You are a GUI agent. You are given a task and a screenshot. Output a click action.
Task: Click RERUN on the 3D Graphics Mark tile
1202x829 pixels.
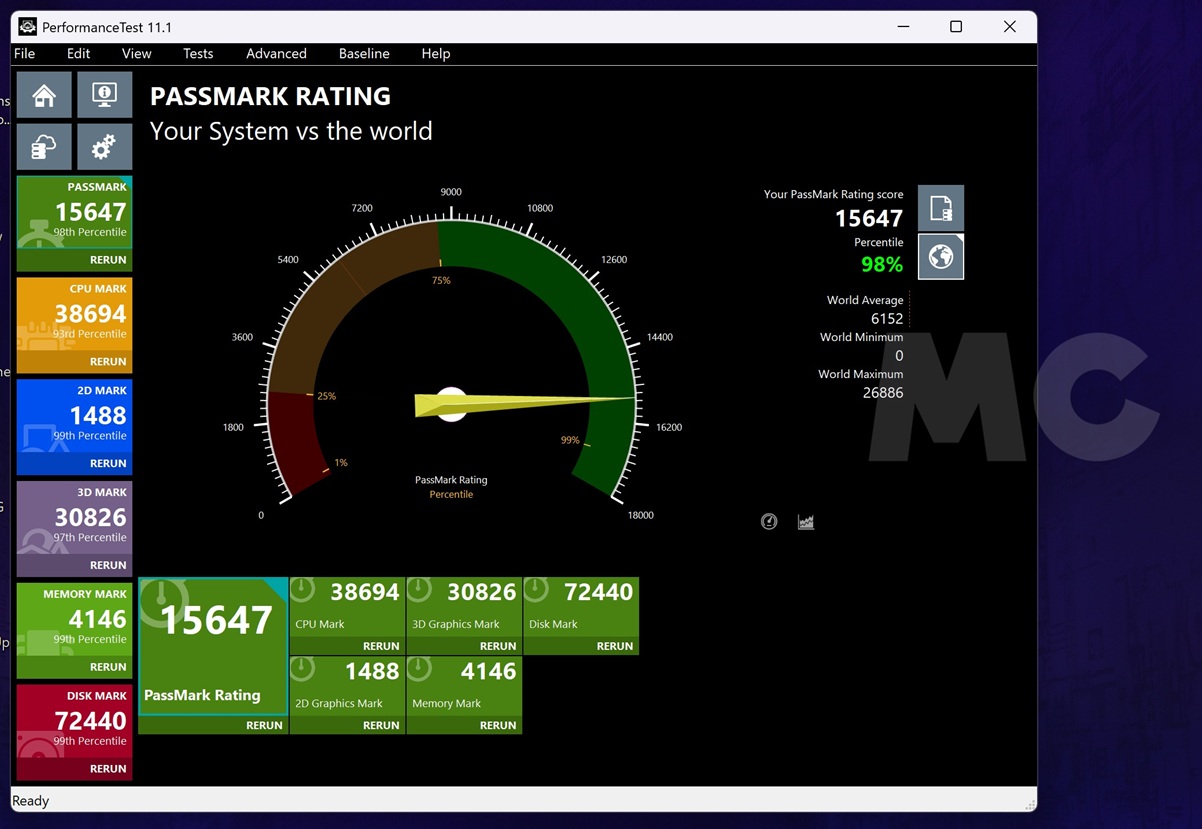[x=498, y=646]
